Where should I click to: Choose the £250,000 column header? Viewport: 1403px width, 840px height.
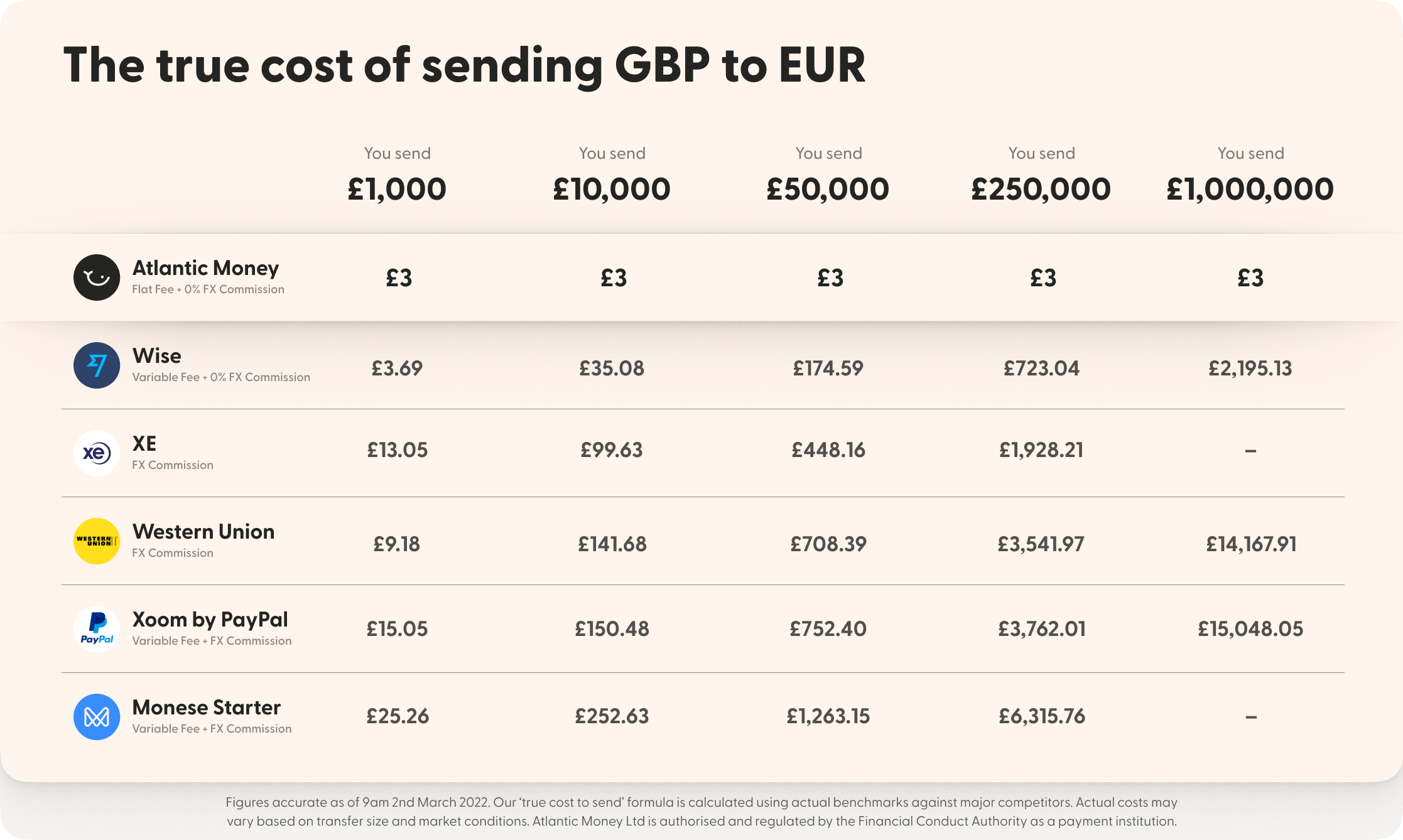point(1041,189)
